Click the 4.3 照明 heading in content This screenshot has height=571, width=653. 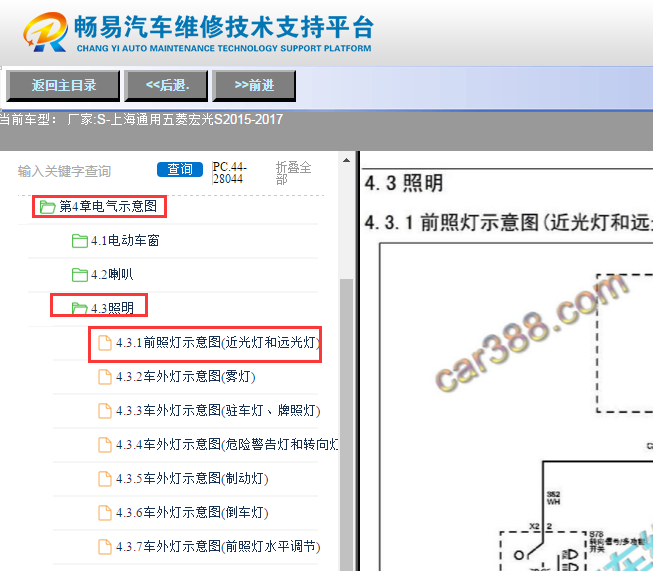404,183
